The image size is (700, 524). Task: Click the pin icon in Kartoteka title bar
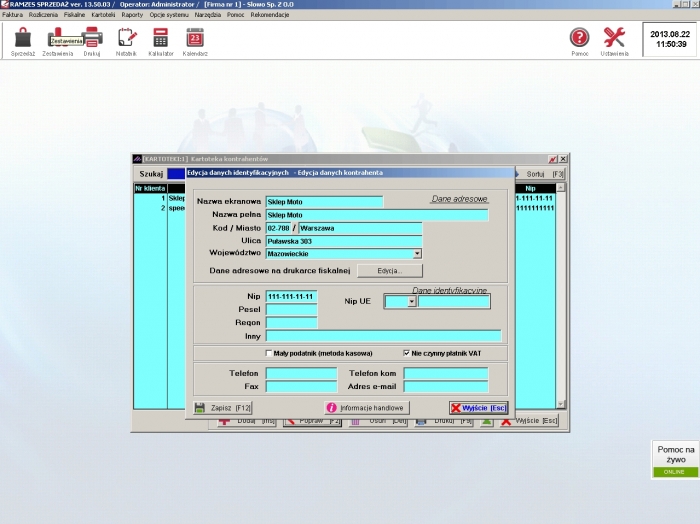[x=553, y=159]
